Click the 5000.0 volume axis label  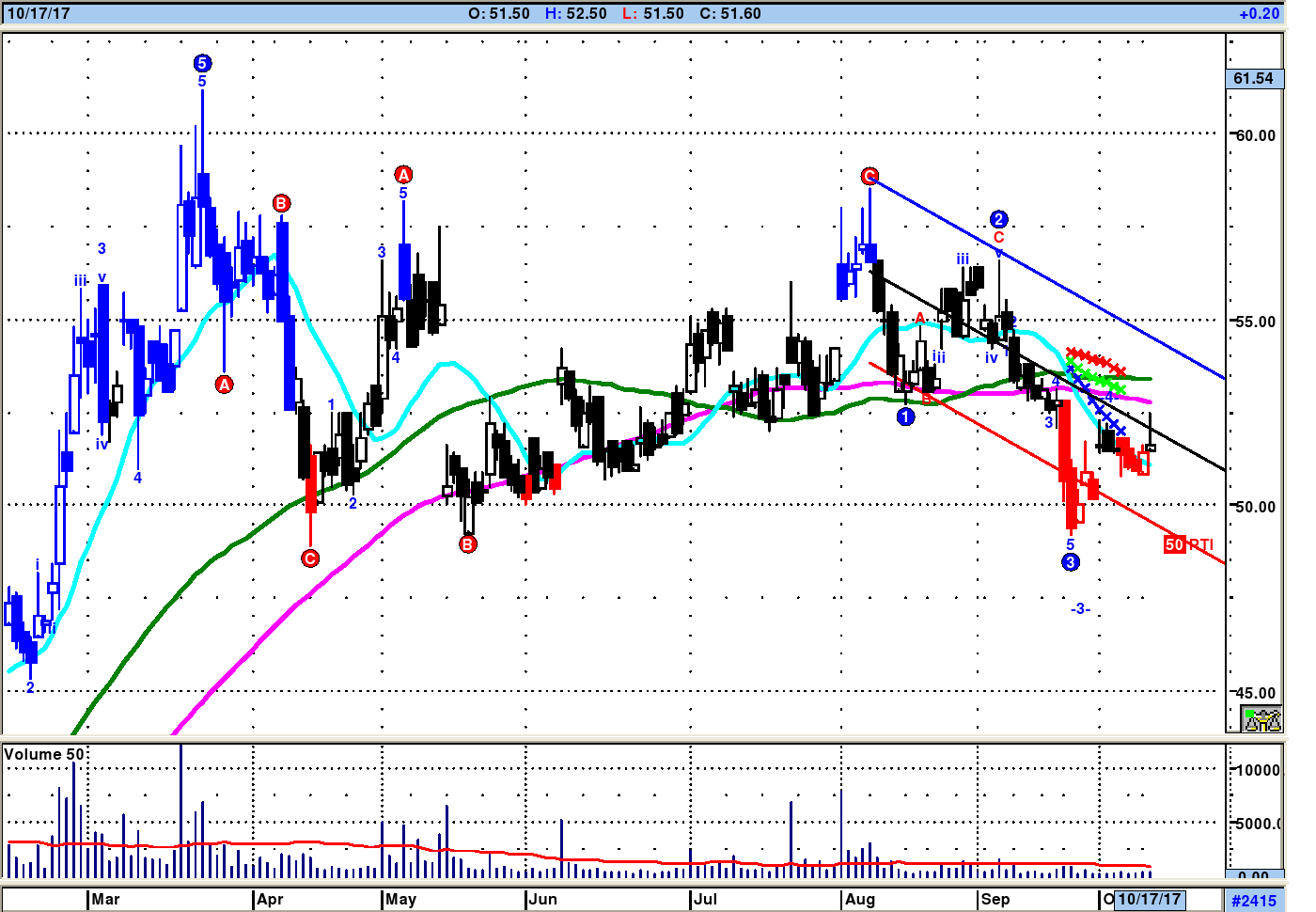pos(1258,824)
